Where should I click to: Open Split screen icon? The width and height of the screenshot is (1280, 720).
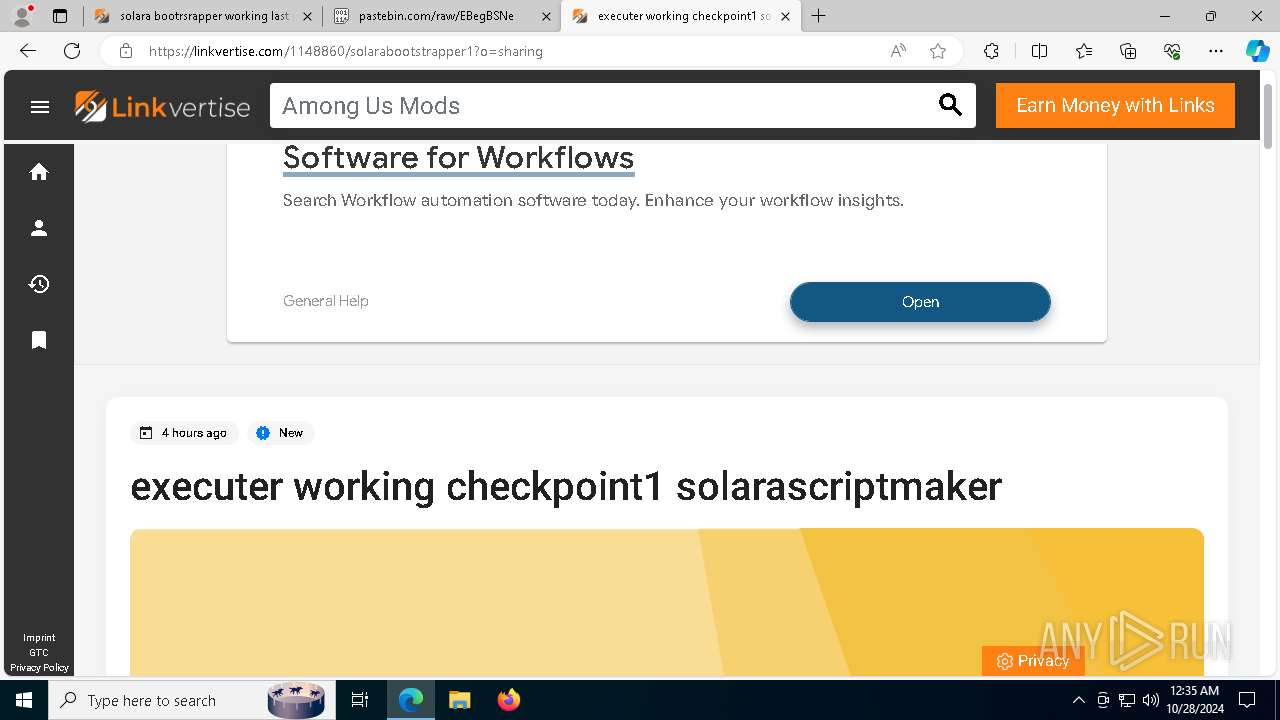point(1039,51)
